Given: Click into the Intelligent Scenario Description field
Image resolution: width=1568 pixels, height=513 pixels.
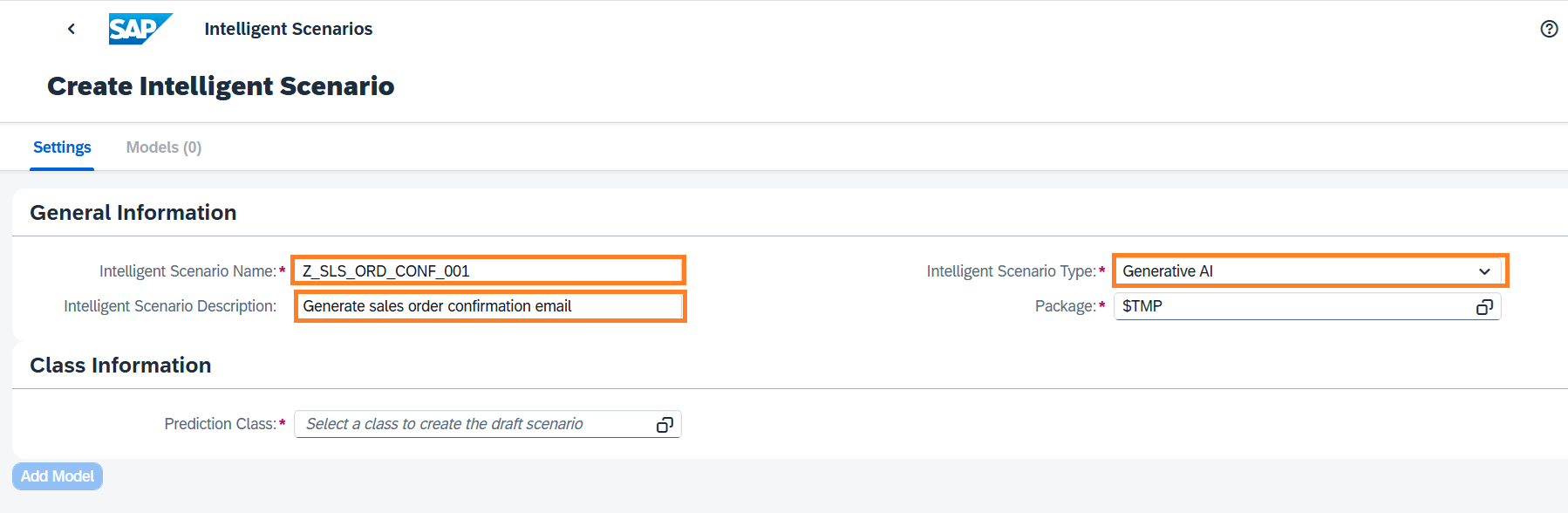Looking at the screenshot, I should tap(488, 306).
